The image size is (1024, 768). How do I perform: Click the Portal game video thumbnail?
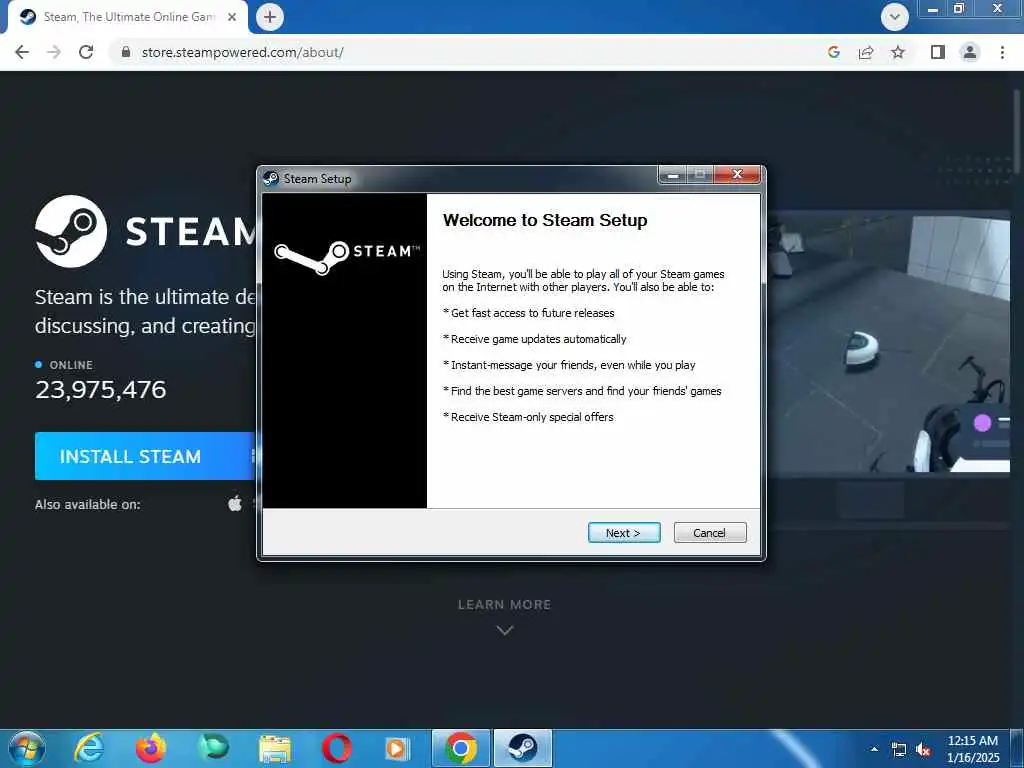coord(888,342)
